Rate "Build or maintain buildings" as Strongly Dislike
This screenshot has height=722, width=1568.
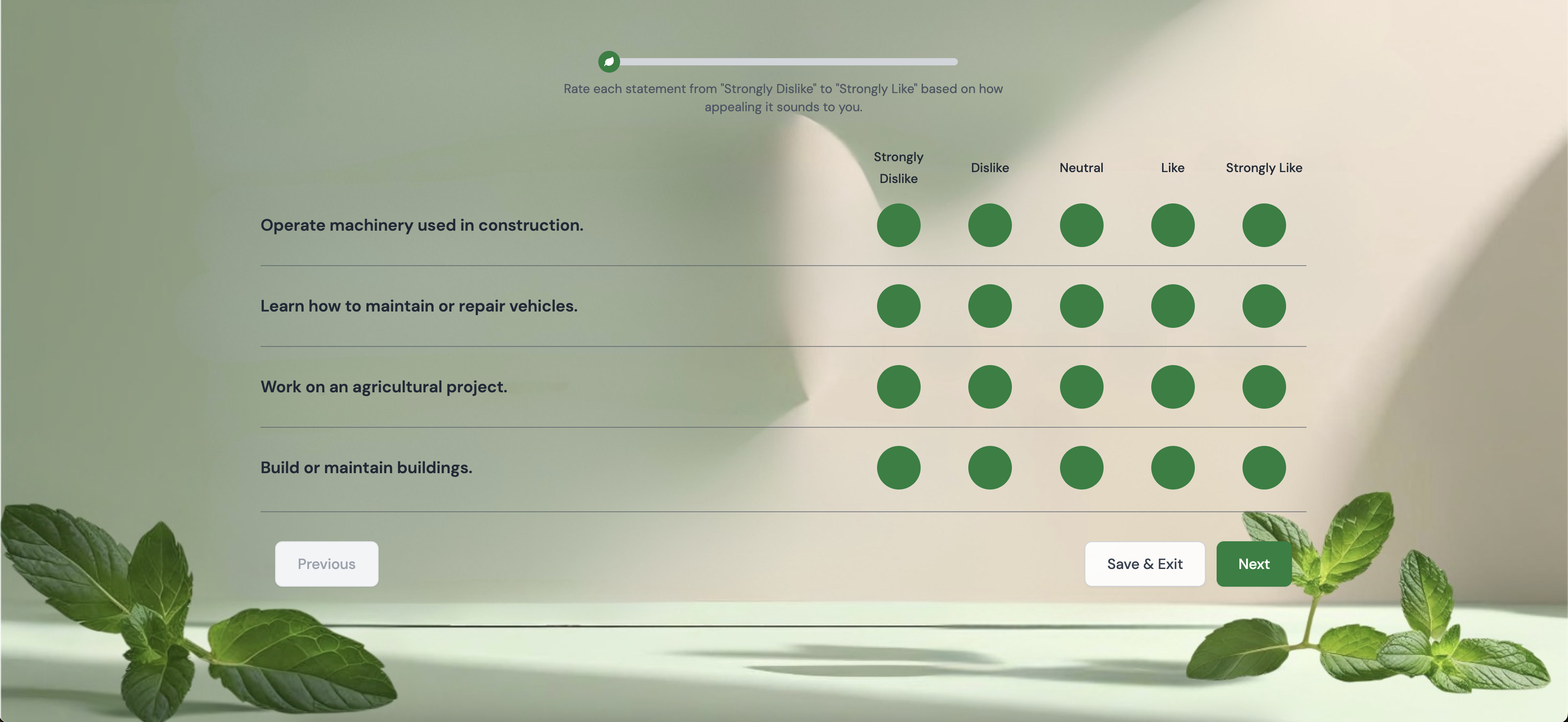[x=898, y=468]
